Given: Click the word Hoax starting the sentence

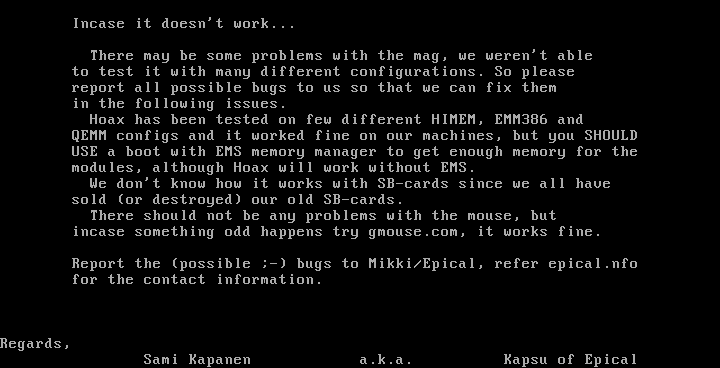Looking at the screenshot, I should 107,119.
